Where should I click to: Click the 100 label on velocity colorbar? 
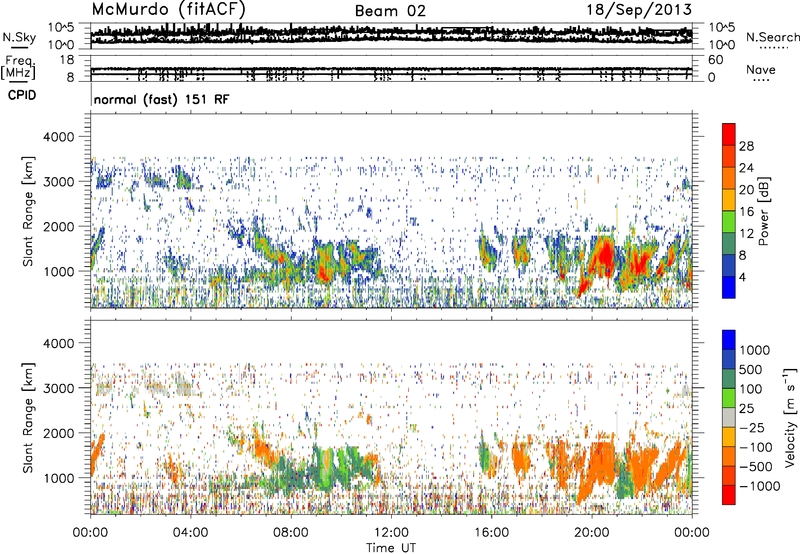pos(750,389)
